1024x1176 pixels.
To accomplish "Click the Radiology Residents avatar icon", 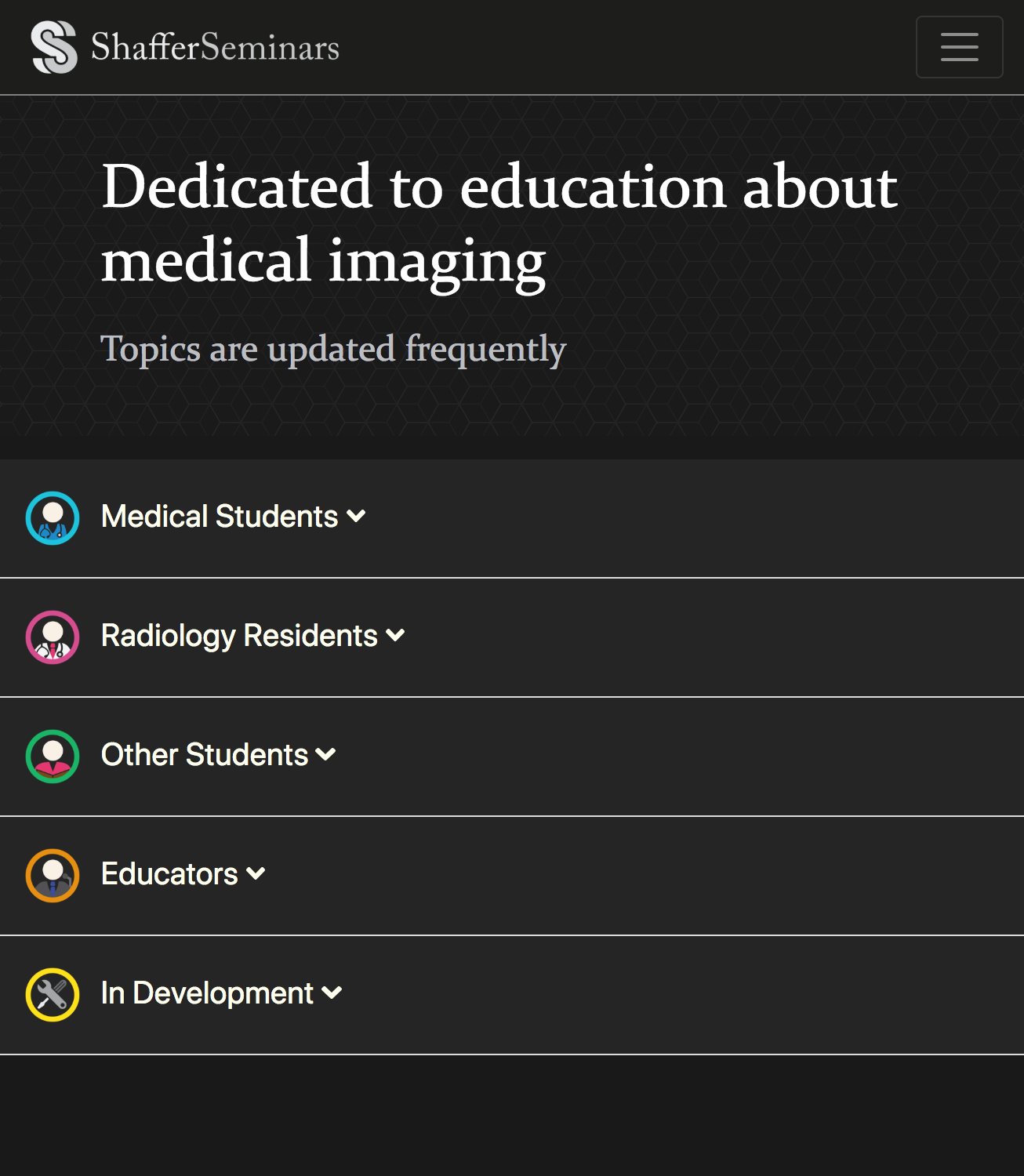I will pos(53,637).
